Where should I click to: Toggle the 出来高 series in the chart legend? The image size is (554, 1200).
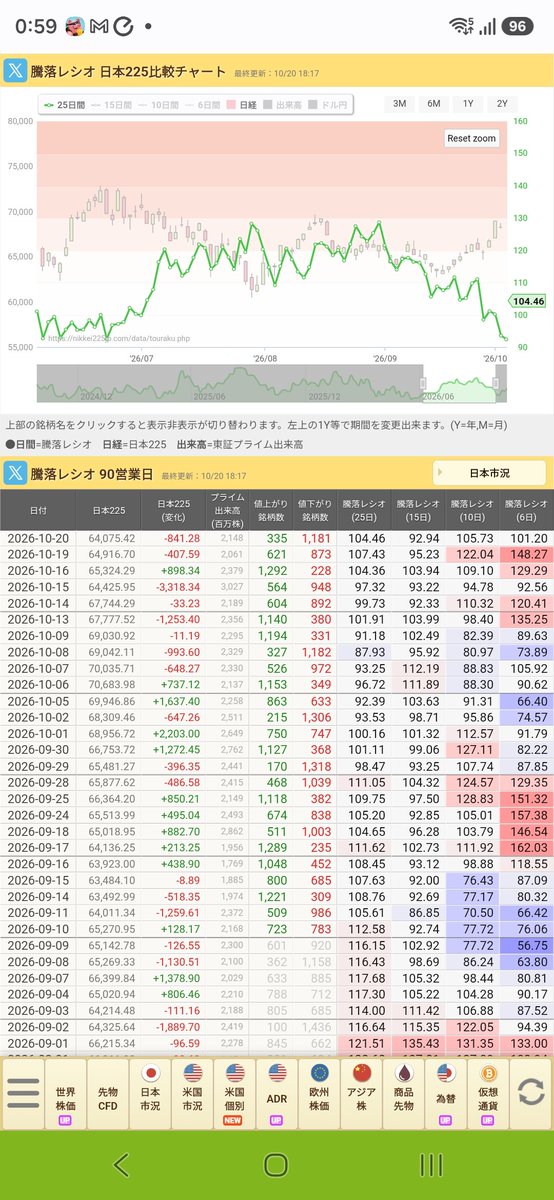coord(281,104)
